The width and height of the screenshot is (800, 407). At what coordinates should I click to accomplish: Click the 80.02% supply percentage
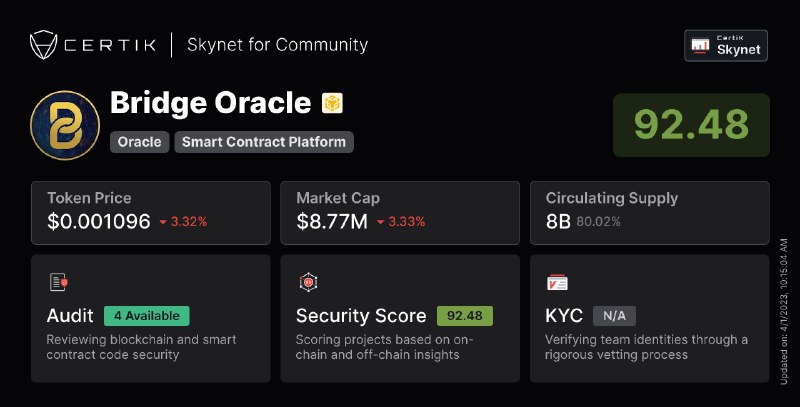pyautogui.click(x=598, y=222)
